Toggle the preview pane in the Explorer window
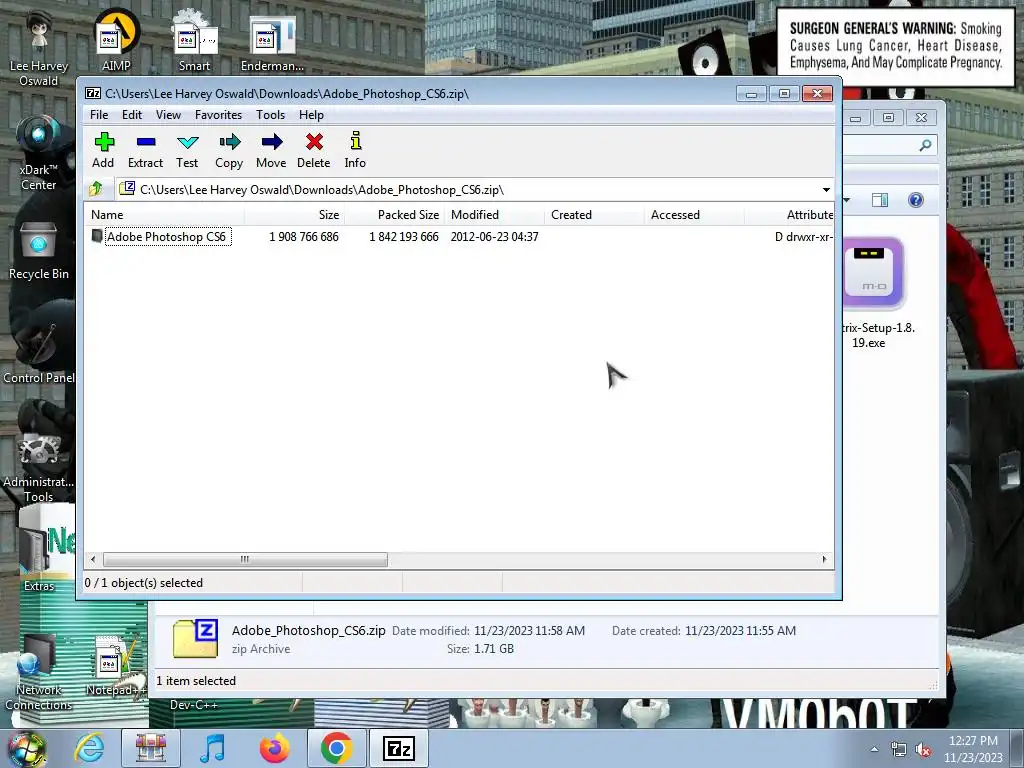1024x768 pixels. coord(880,200)
